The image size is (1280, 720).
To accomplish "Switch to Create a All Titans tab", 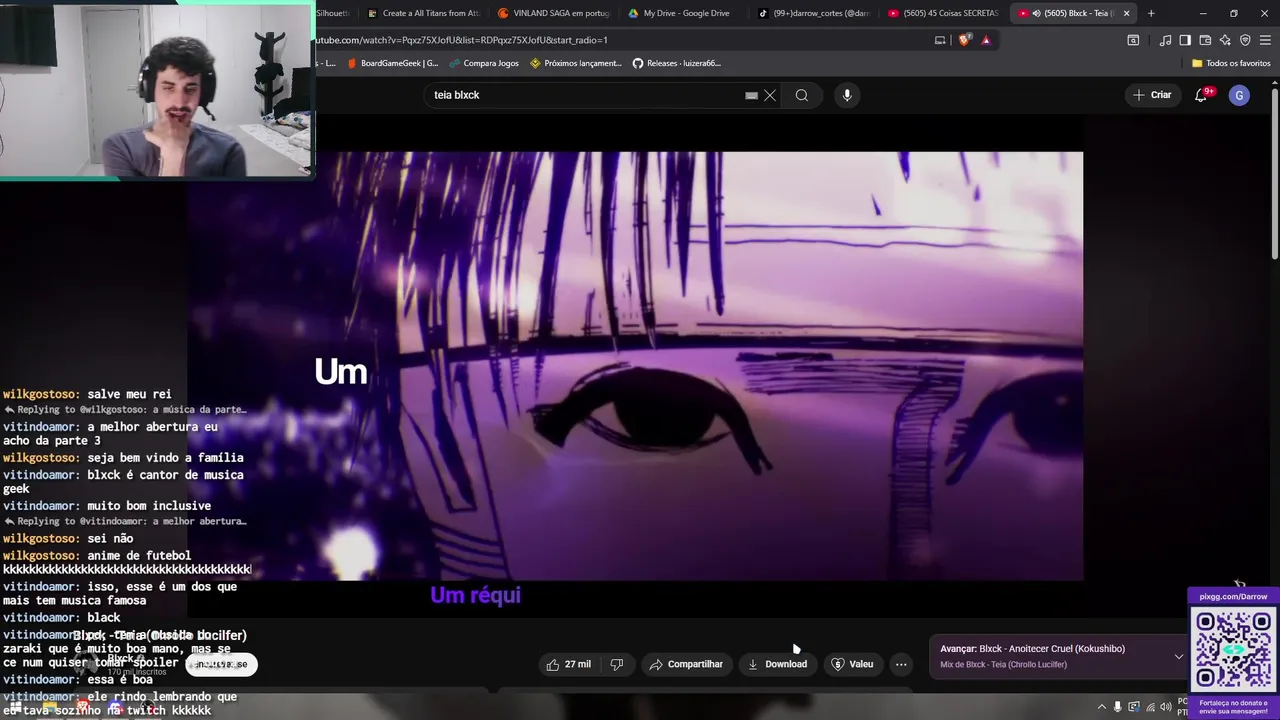I will point(423,13).
